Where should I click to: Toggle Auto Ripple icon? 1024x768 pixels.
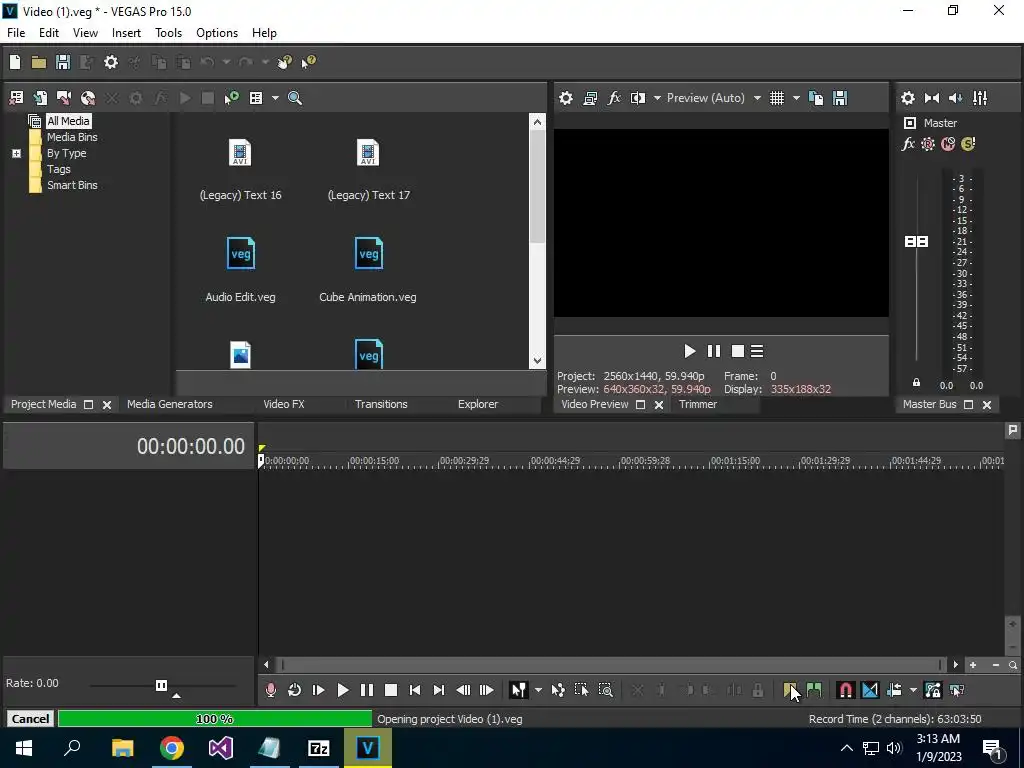click(894, 690)
